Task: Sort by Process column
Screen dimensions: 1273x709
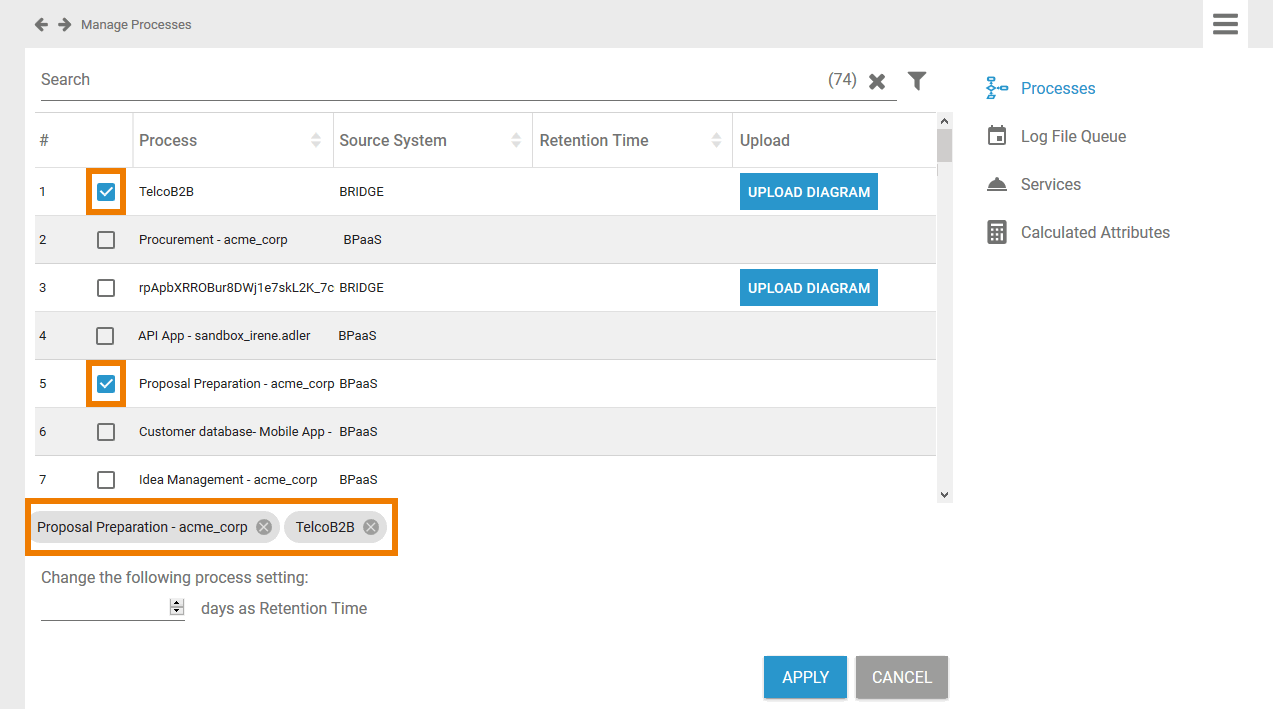Action: tap(316, 141)
